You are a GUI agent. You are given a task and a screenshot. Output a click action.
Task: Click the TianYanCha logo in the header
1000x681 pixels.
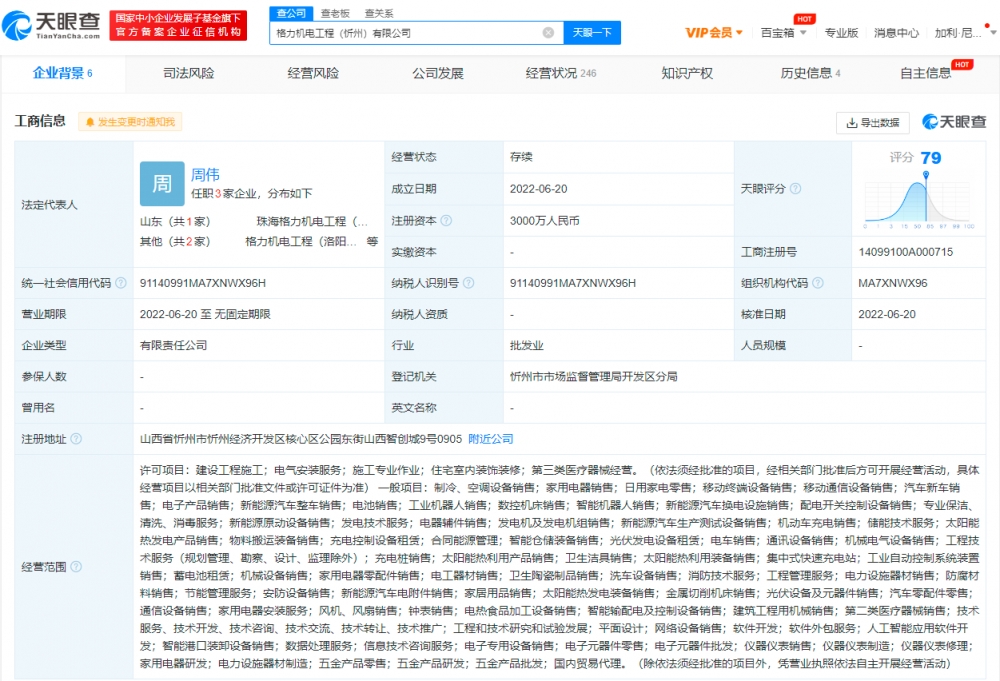point(55,25)
